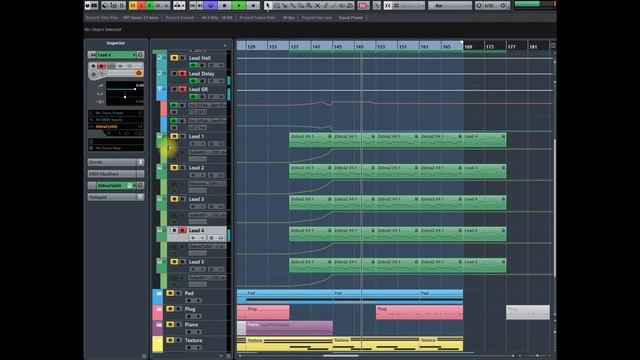Screen dimensions: 640x360
Task: Unmute the Piano track
Action: click(170, 324)
